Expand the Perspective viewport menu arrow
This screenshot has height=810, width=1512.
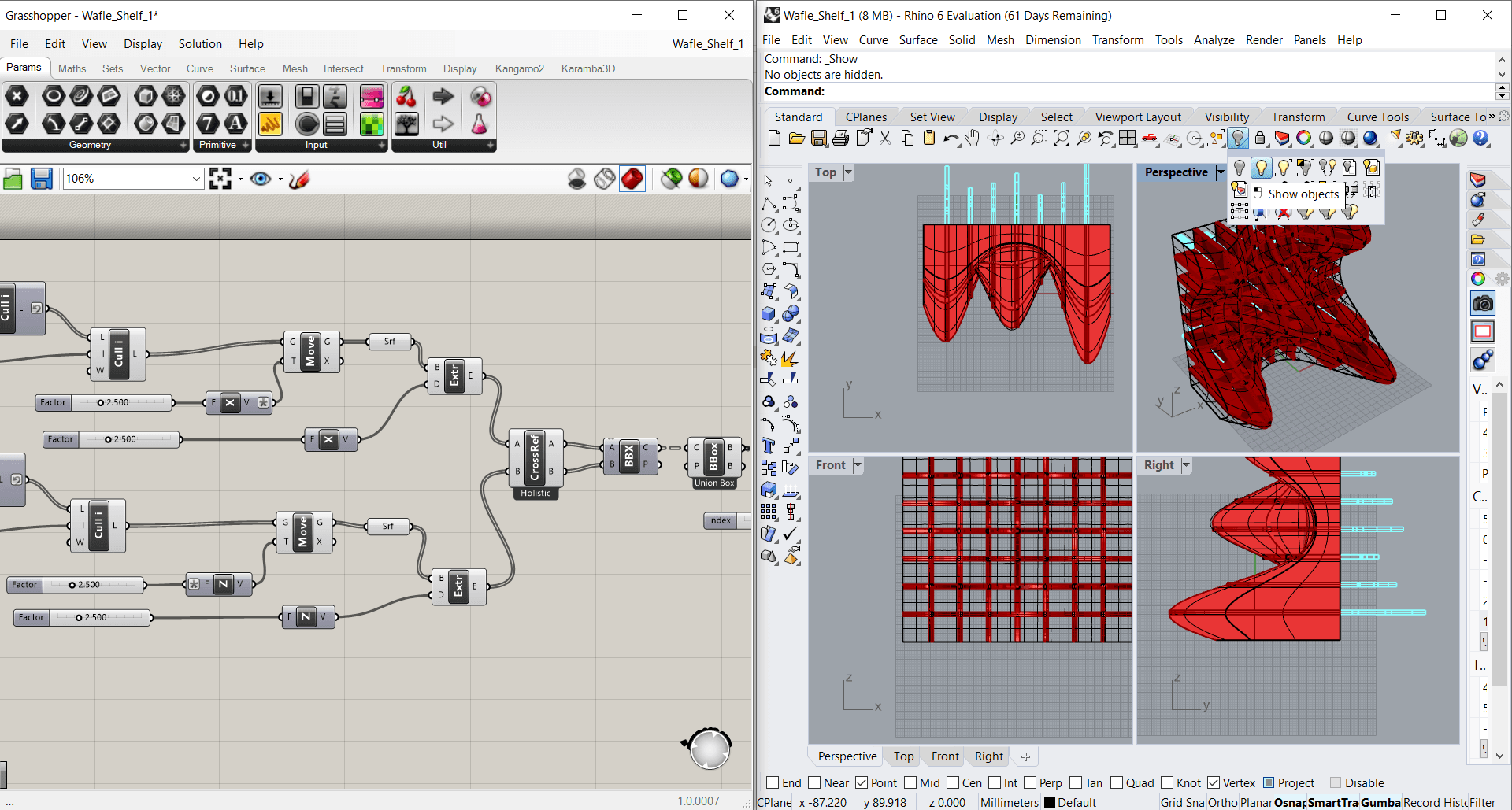click(x=1220, y=172)
